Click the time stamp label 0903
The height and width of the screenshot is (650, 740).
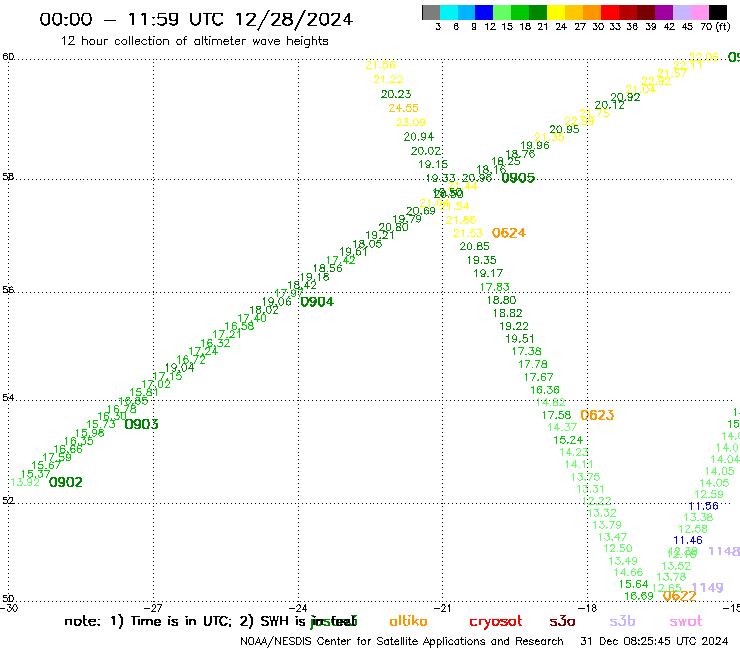(x=142, y=424)
